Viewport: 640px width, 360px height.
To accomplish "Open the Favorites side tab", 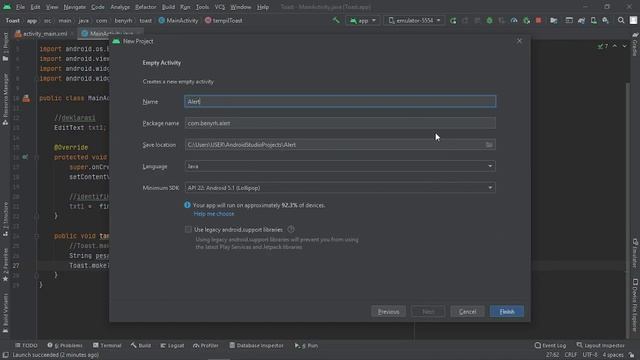I will pyautogui.click(x=5, y=264).
